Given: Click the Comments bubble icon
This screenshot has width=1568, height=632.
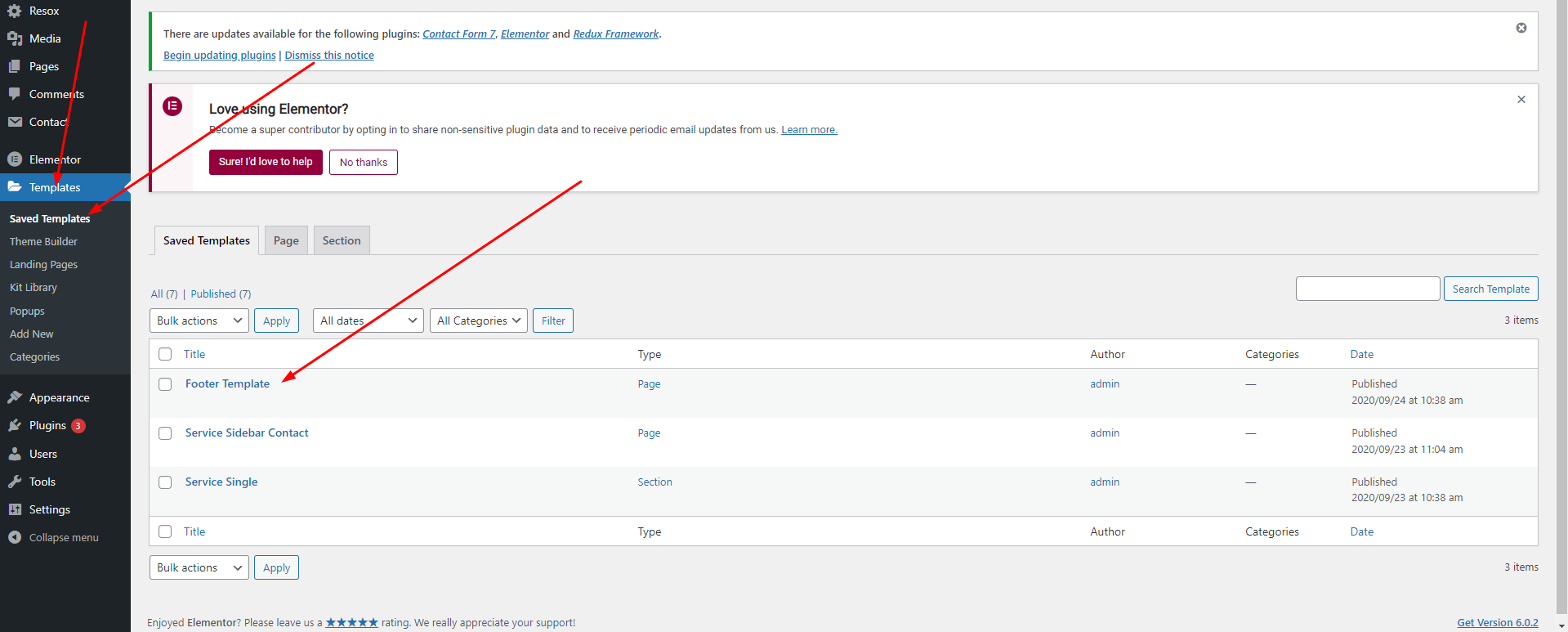Looking at the screenshot, I should point(15,94).
